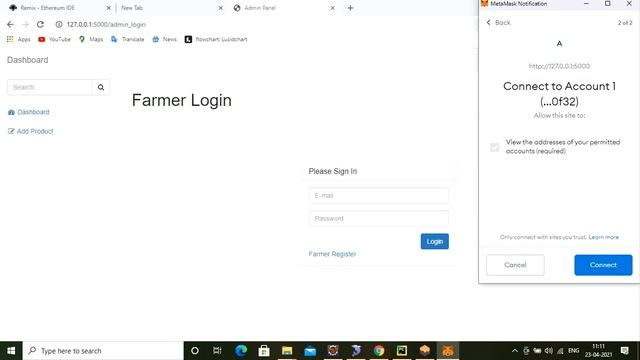Viewport: 640px width, 360px height.
Task: Open the Add Product sidebar link
Action: point(31,131)
